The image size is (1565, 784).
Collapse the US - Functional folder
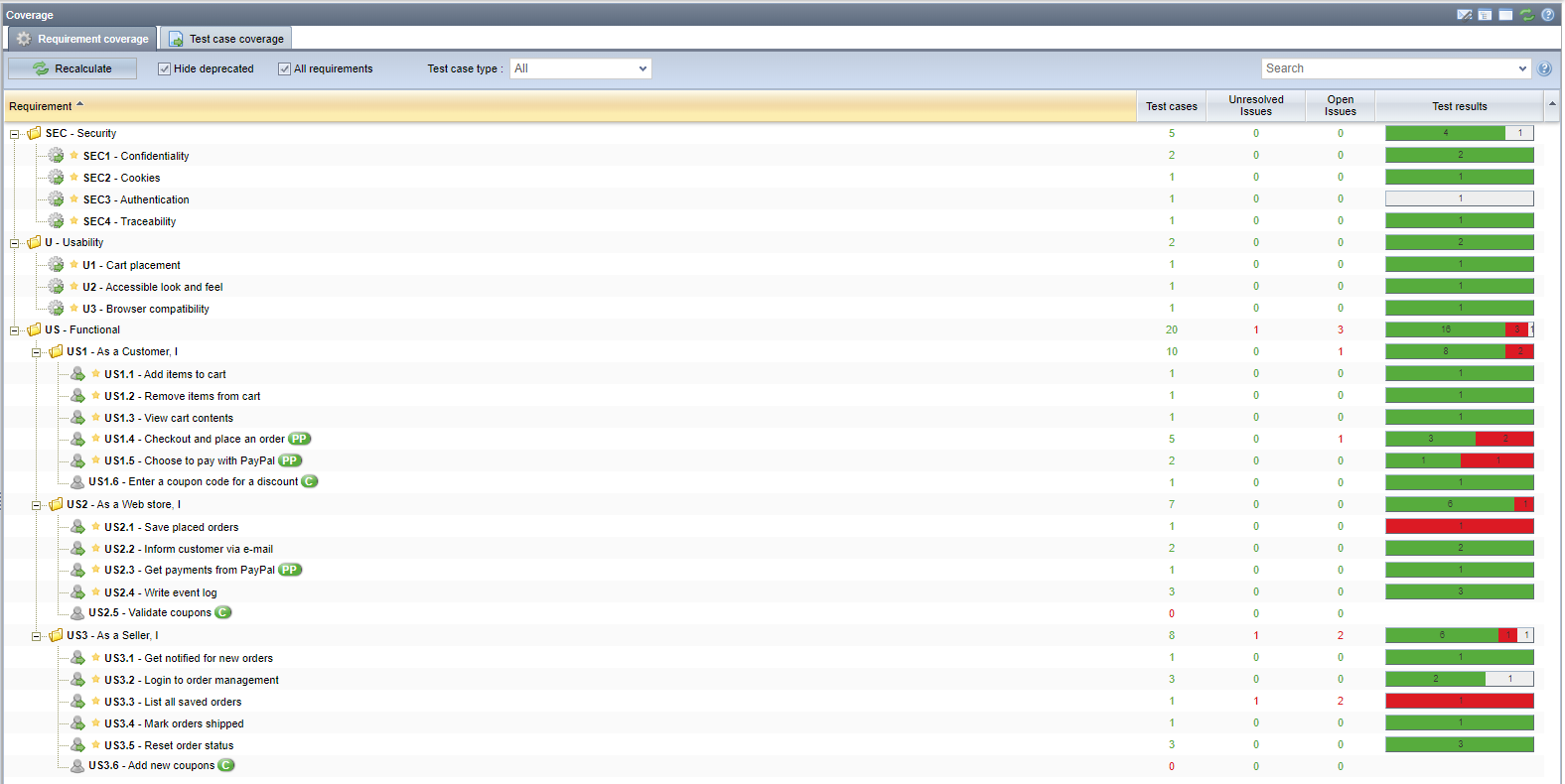[14, 330]
